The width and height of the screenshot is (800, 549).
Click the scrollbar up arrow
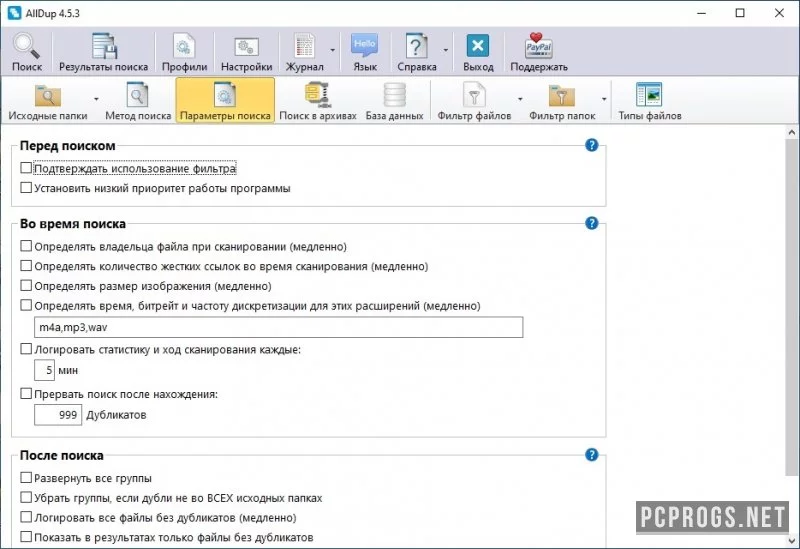point(792,133)
